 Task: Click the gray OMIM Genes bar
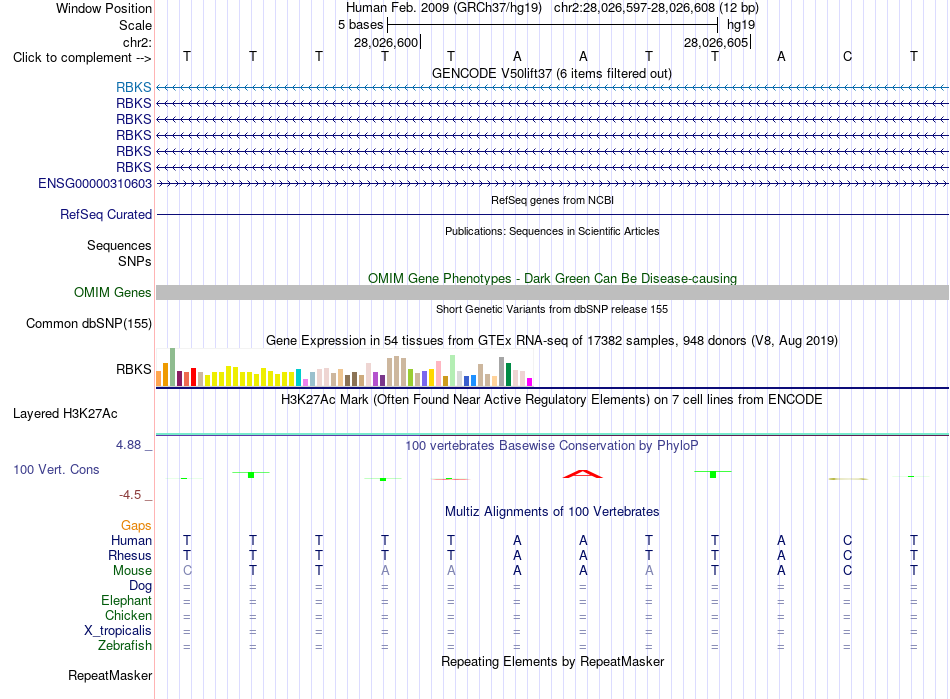coord(552,293)
